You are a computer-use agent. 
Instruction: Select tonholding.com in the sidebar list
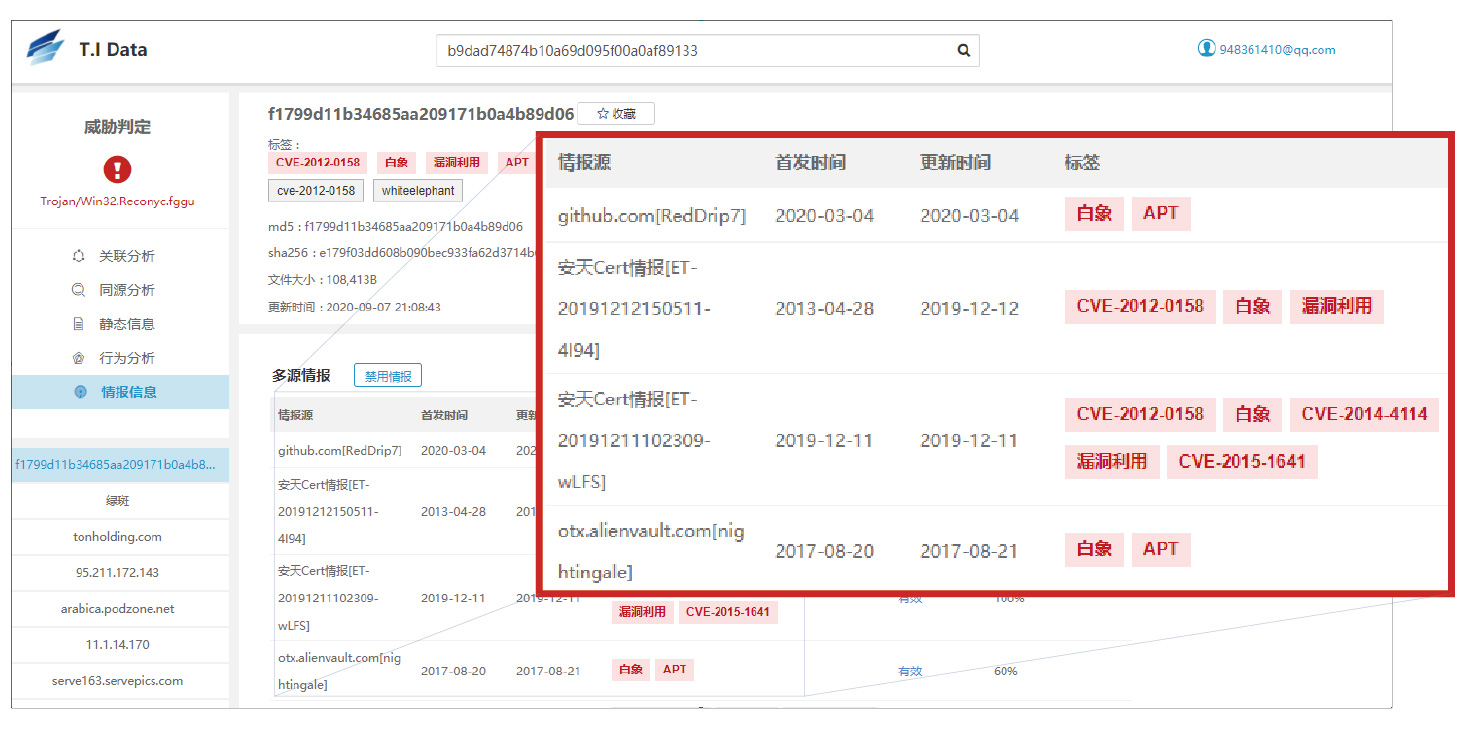pos(120,537)
